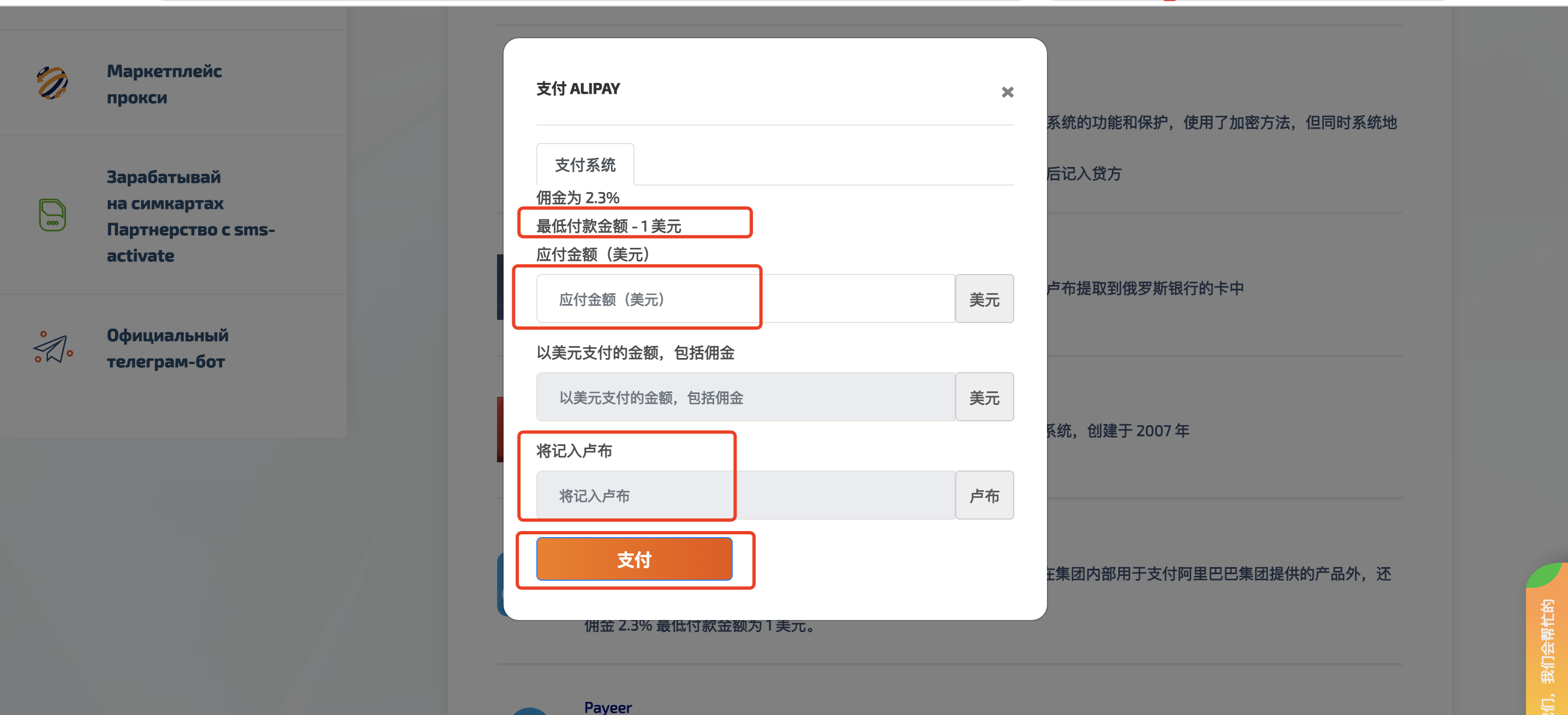Open the Официальный телеграм-бот link
1568x715 pixels.
coord(167,348)
